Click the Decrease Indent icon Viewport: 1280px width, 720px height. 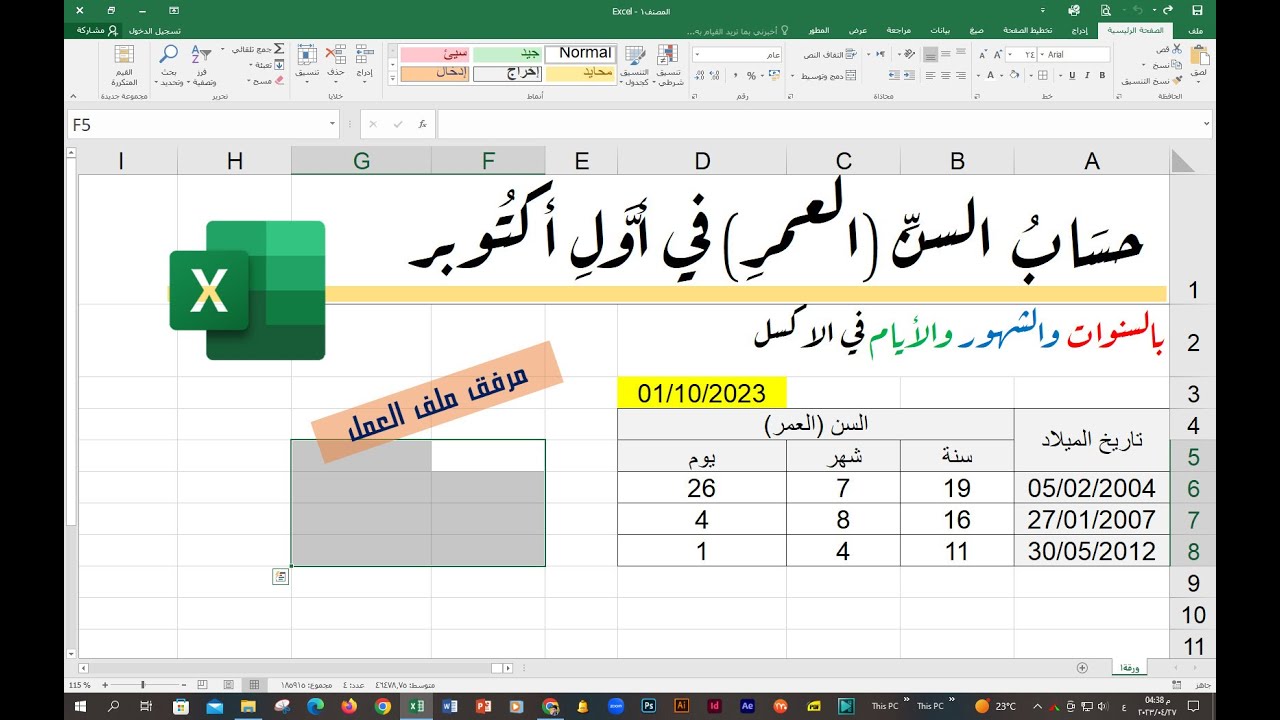point(909,75)
